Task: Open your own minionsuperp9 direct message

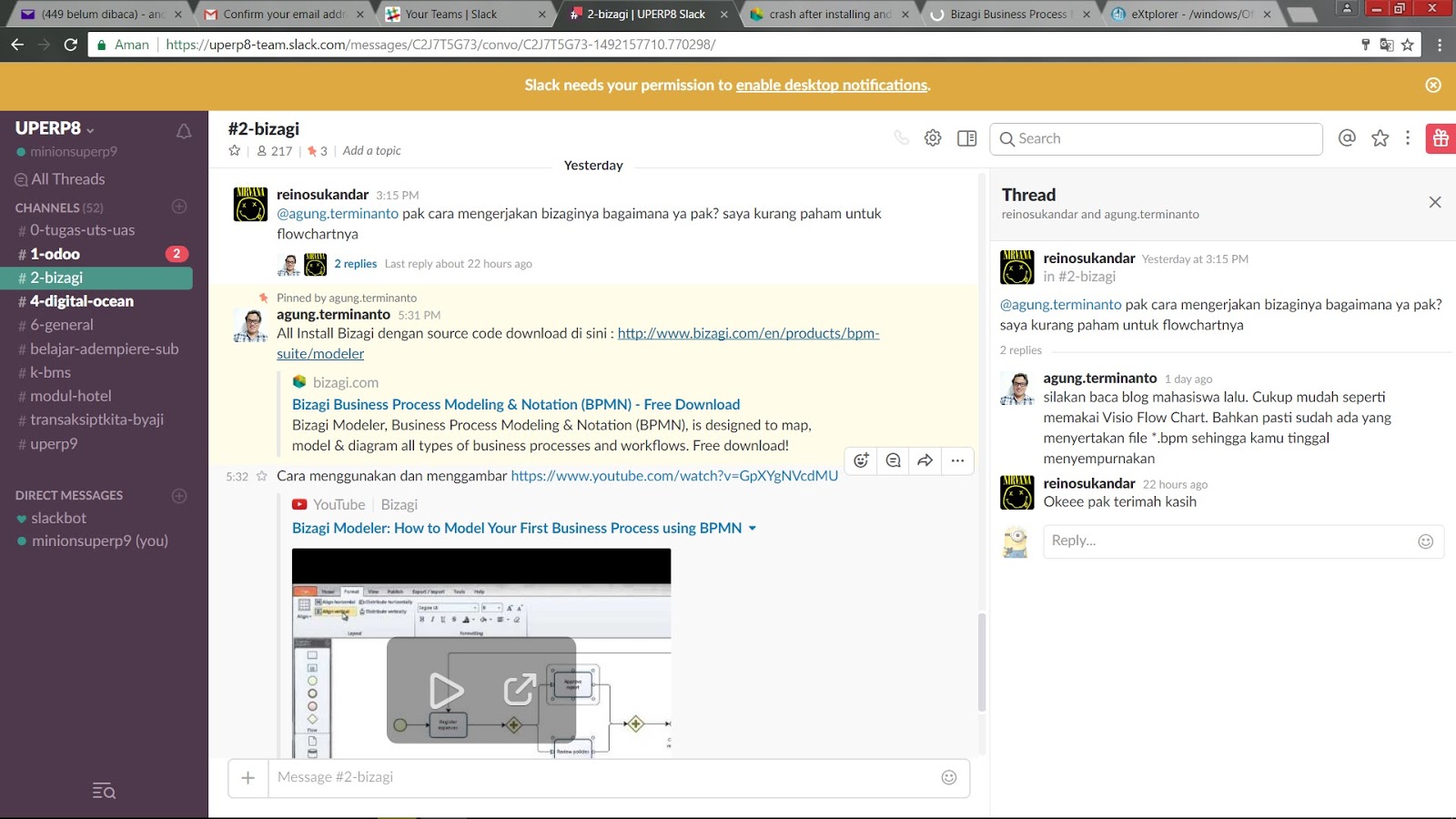Action: point(100,541)
